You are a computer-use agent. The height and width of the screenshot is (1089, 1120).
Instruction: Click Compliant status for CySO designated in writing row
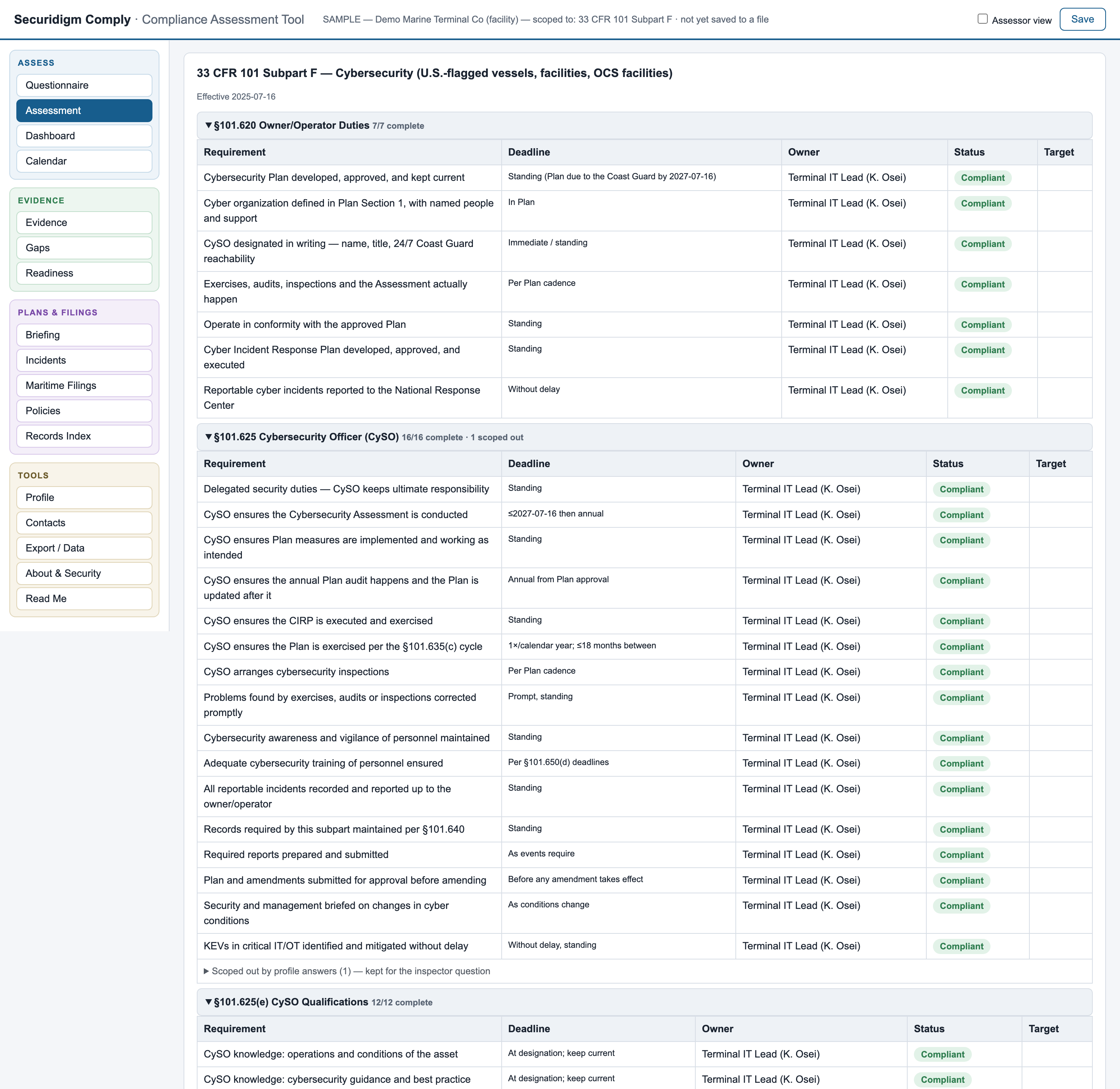pyautogui.click(x=982, y=243)
